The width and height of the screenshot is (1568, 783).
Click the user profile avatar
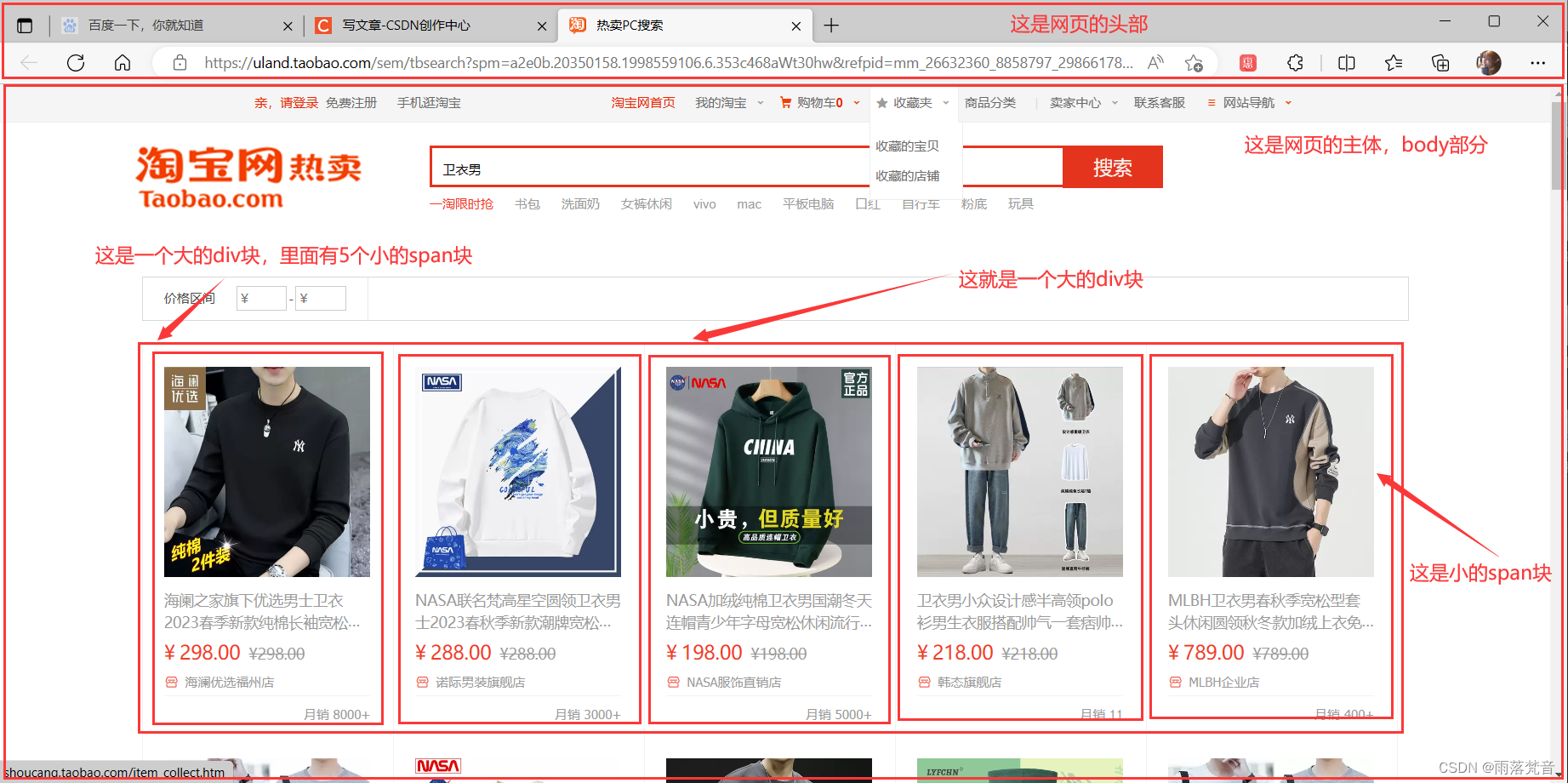(x=1489, y=63)
